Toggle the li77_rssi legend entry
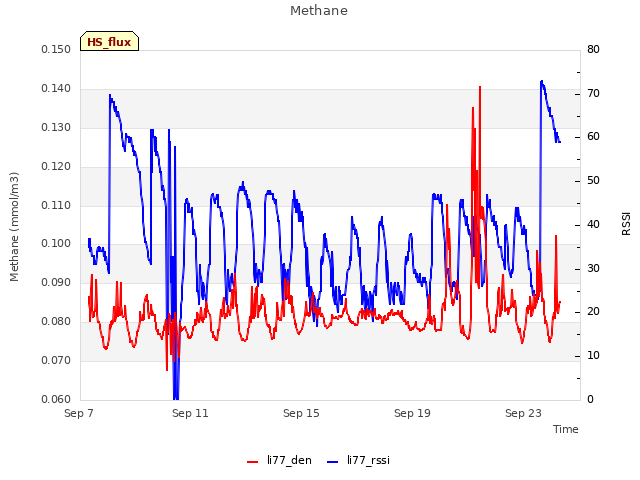Screen dimensions: 640x480 [359, 460]
